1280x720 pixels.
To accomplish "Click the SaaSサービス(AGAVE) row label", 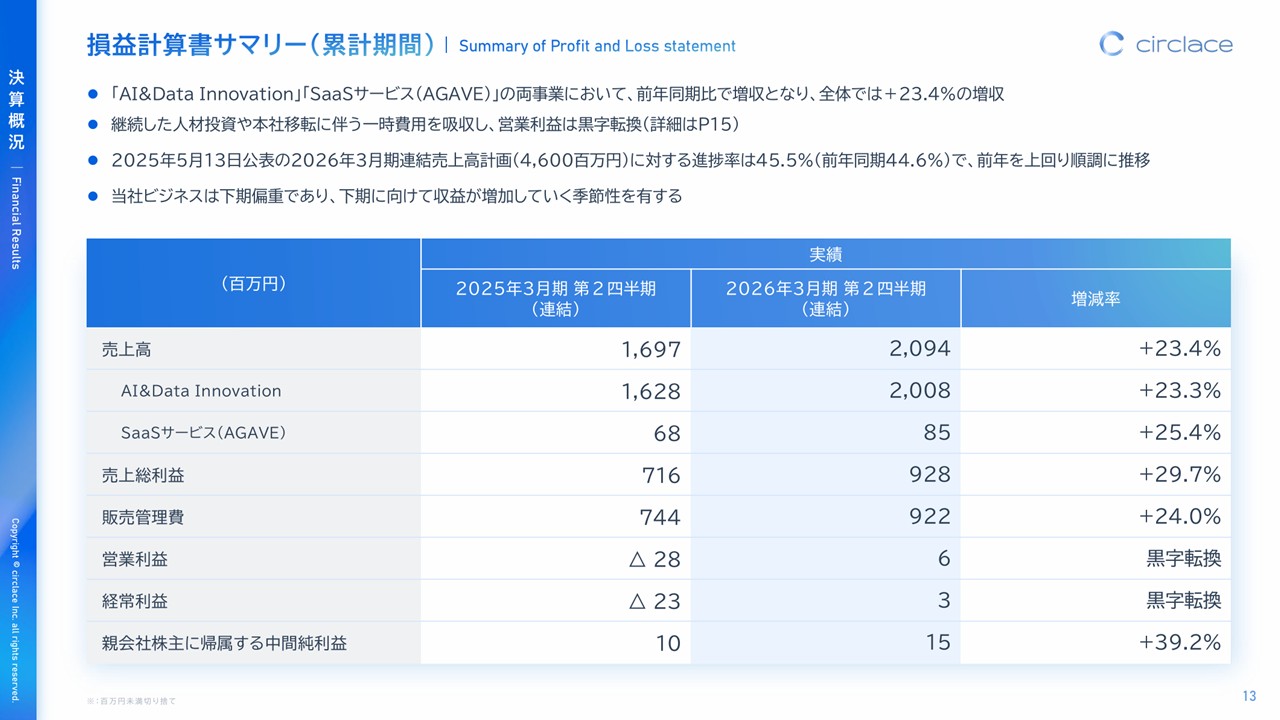I will (x=204, y=433).
